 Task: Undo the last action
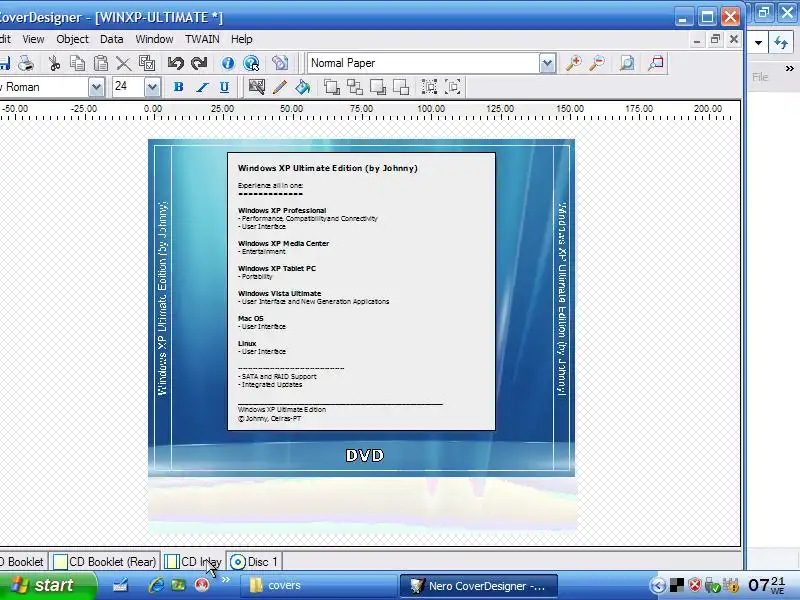pyautogui.click(x=176, y=63)
